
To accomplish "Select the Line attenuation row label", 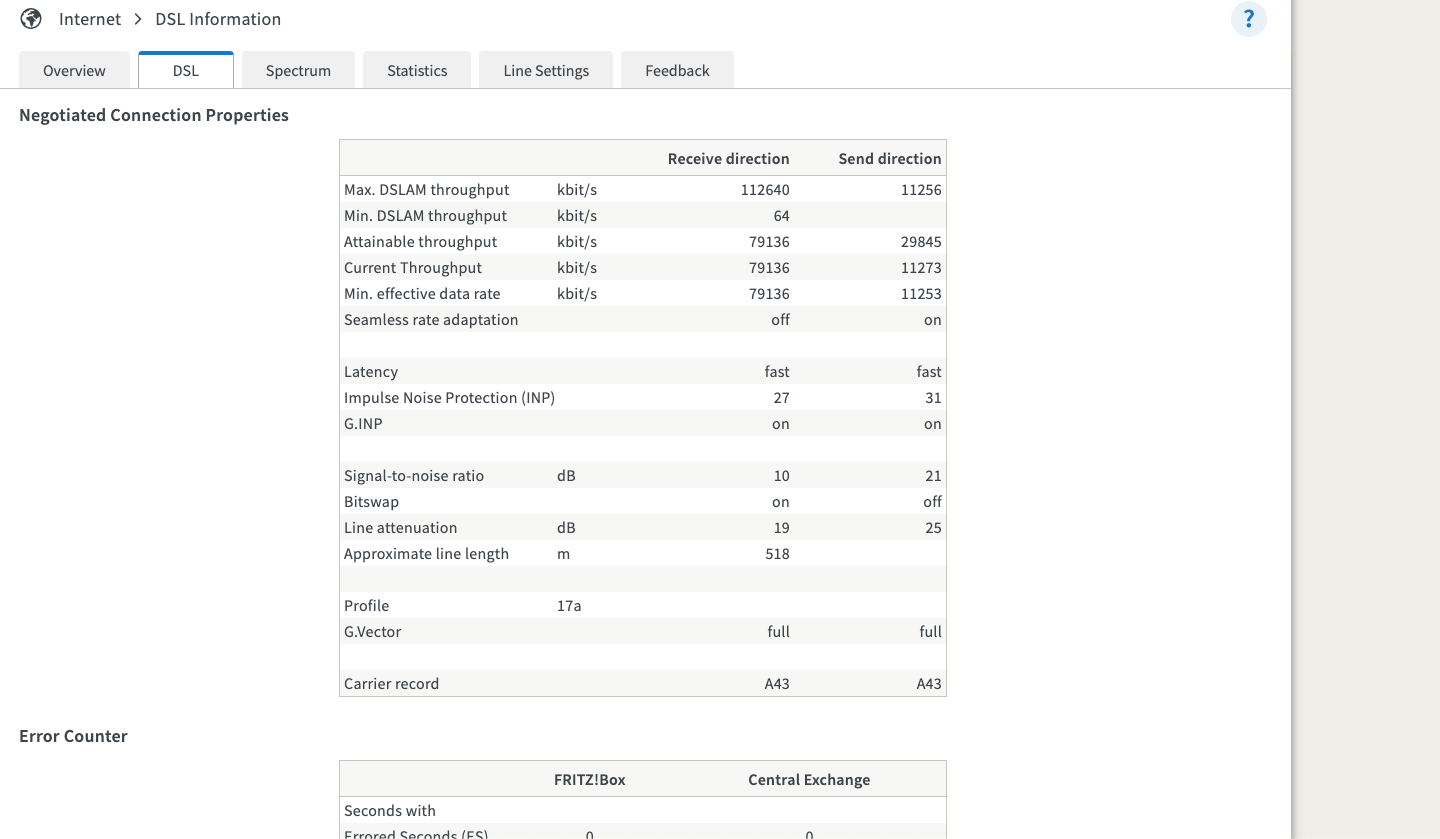I will [400, 528].
